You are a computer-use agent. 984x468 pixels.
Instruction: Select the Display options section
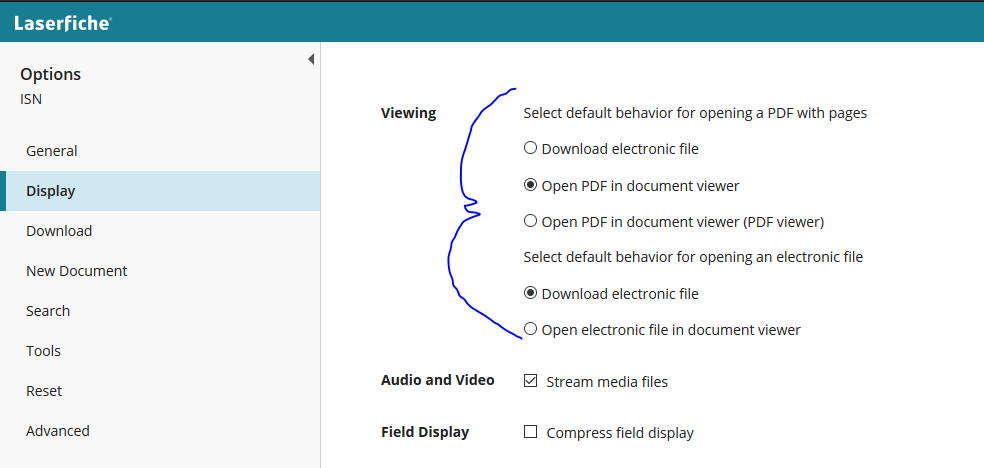[160, 191]
